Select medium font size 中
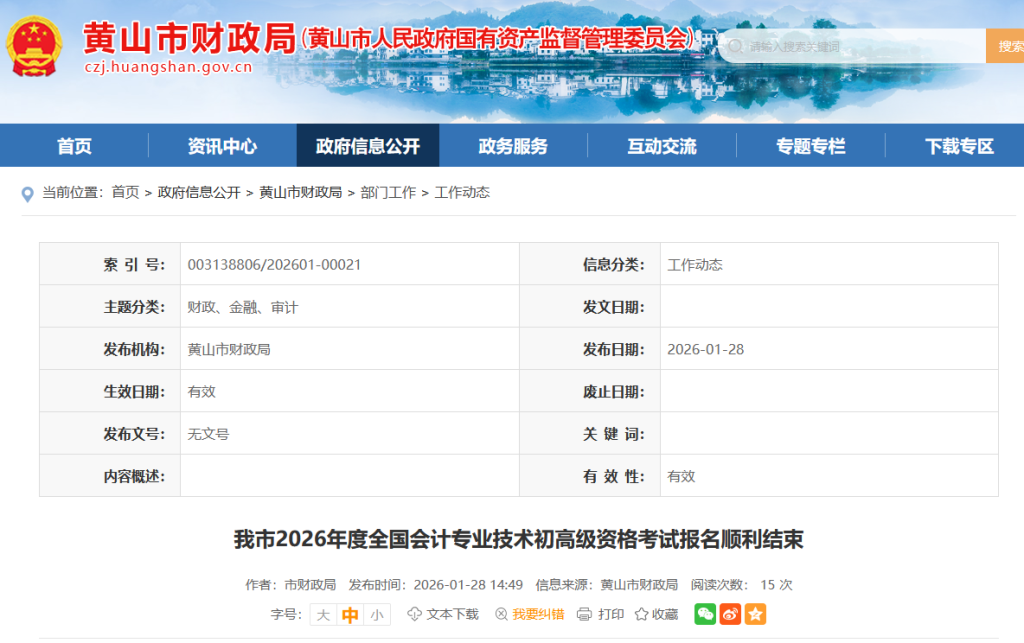Viewport: 1024px width, 643px height. tap(350, 615)
